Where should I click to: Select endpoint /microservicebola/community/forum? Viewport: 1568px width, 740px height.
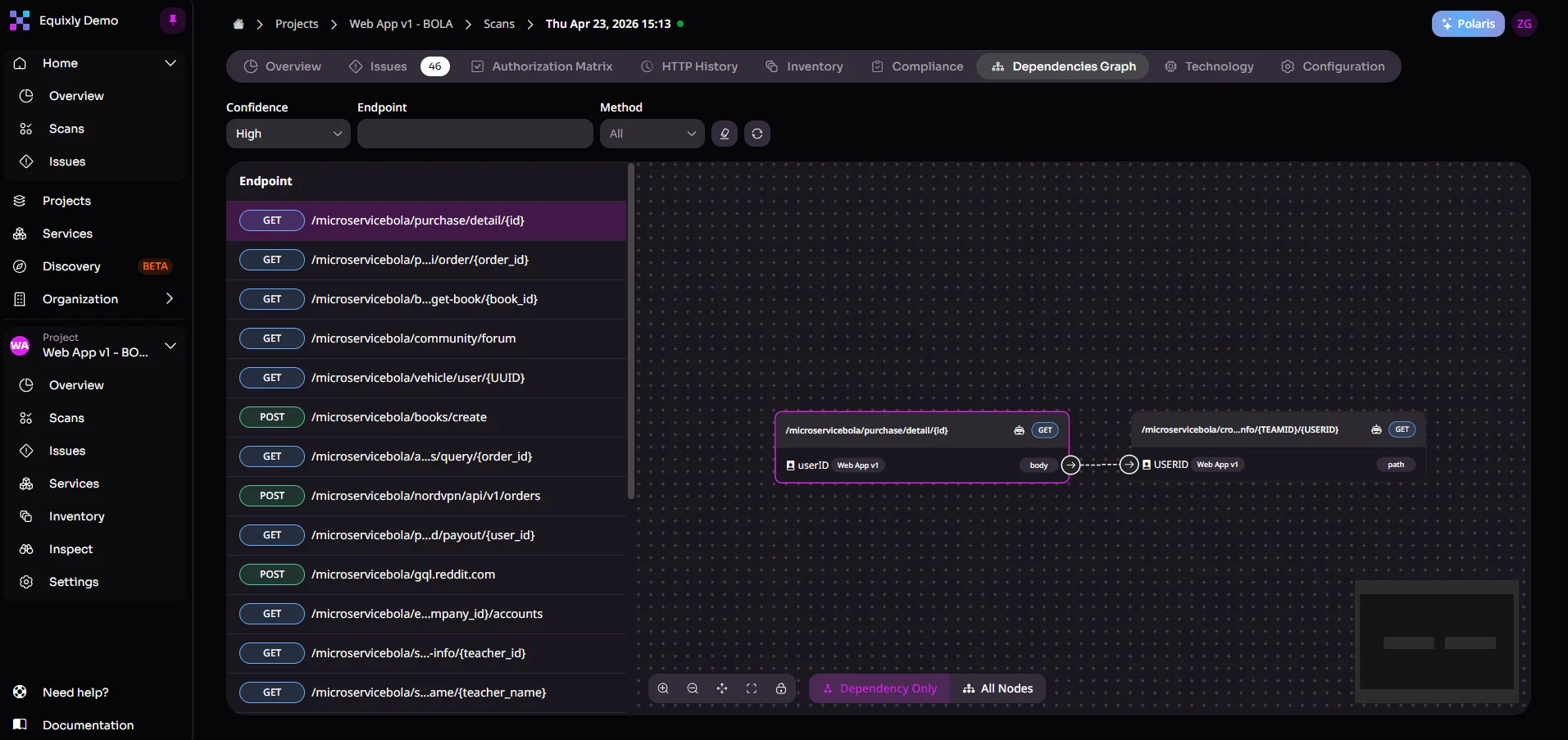(x=426, y=338)
